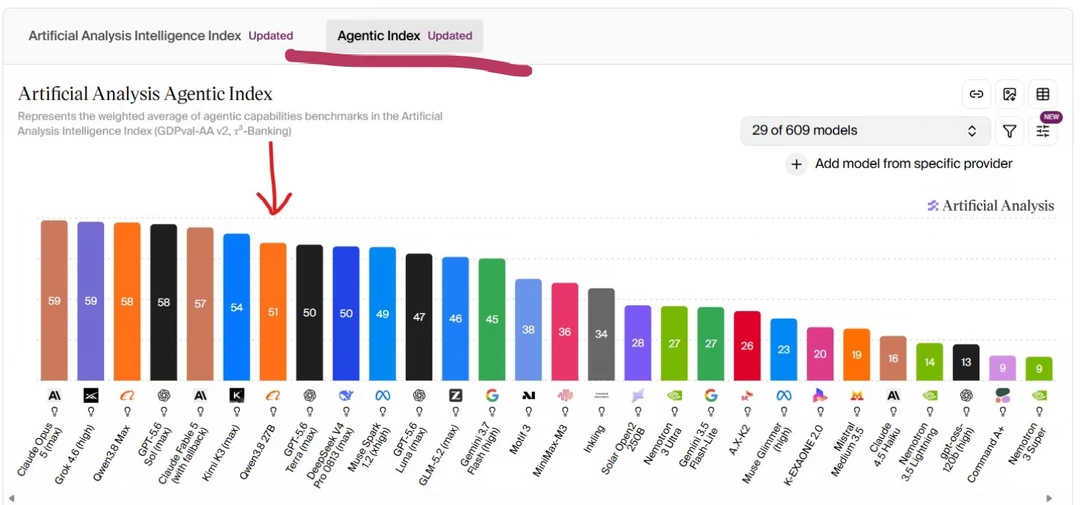Switch to Artificial Analysis Intelligence Index tab
The width and height of the screenshot is (1080, 505).
coord(160,36)
